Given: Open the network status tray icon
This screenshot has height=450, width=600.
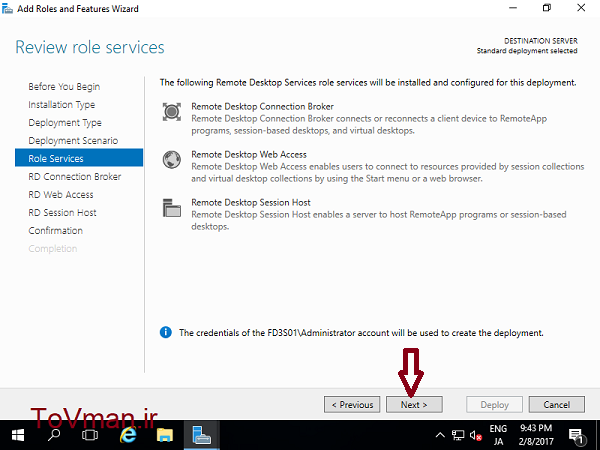Looking at the screenshot, I should 458,435.
